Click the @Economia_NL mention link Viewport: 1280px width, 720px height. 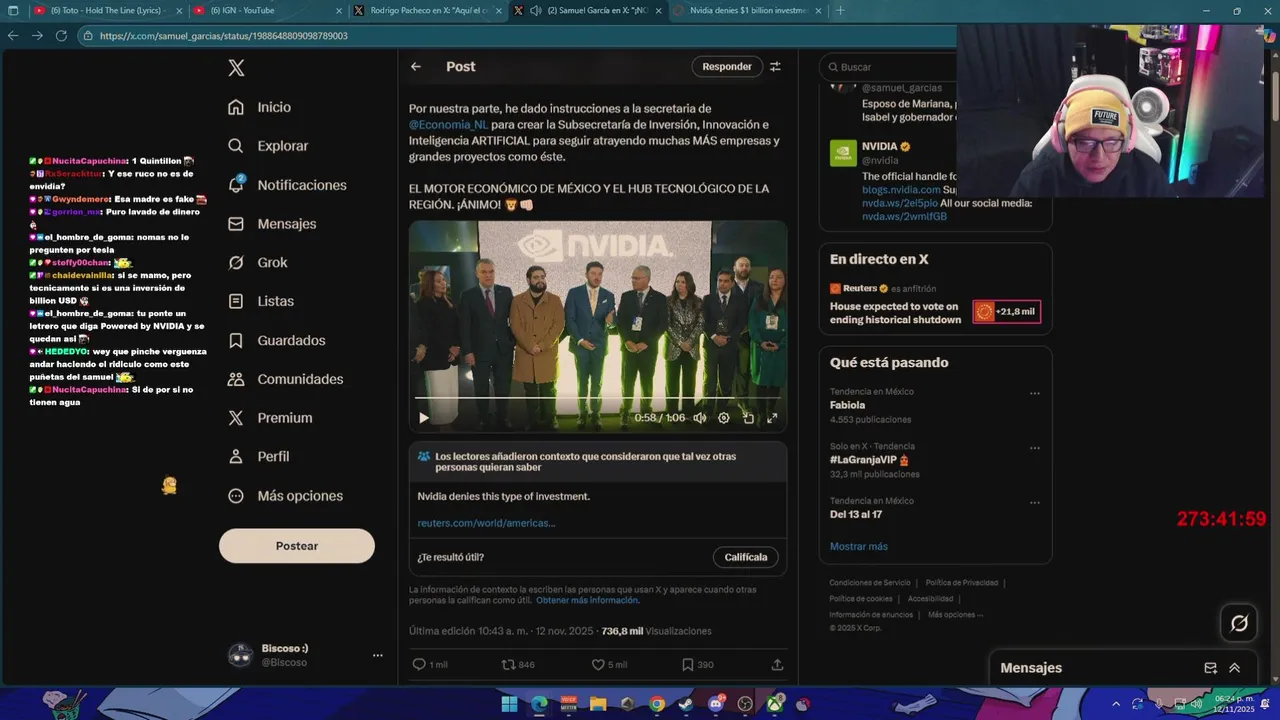[448, 125]
